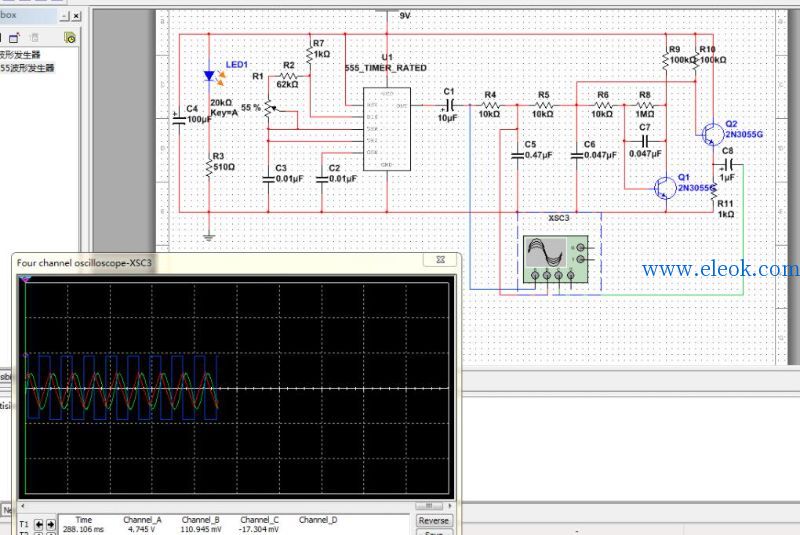Click the oscilloscope horizontal scrollbar thumb

click(x=429, y=506)
